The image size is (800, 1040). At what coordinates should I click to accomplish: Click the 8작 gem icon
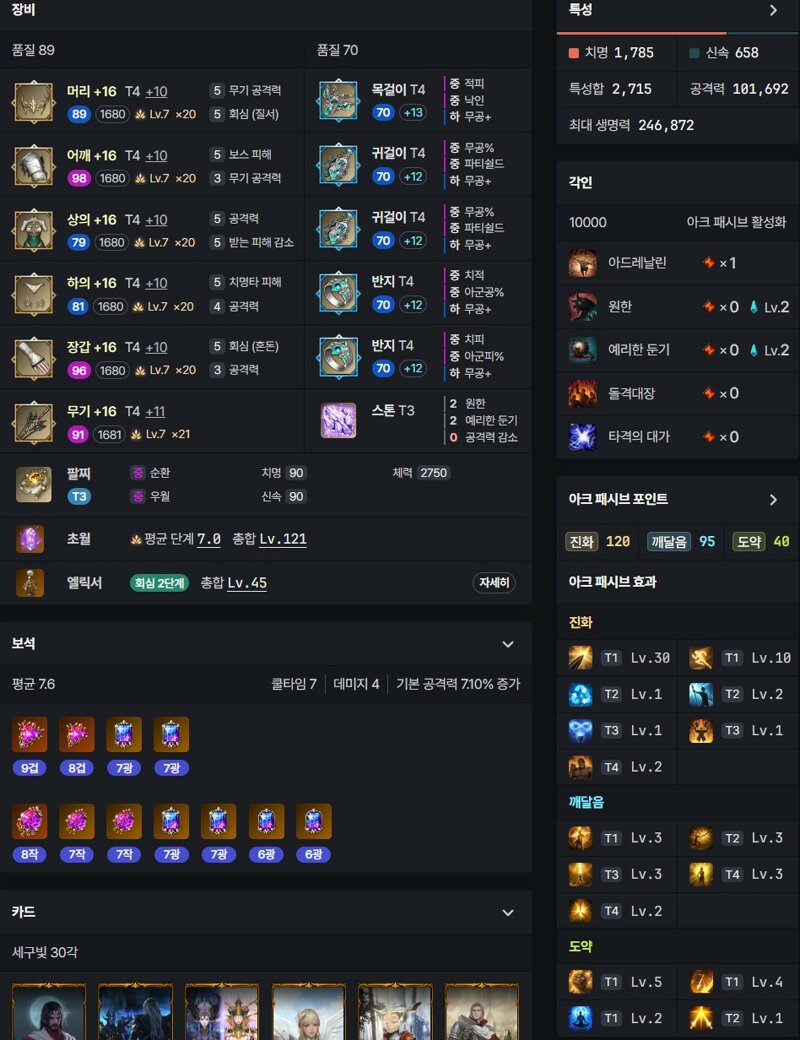29,821
